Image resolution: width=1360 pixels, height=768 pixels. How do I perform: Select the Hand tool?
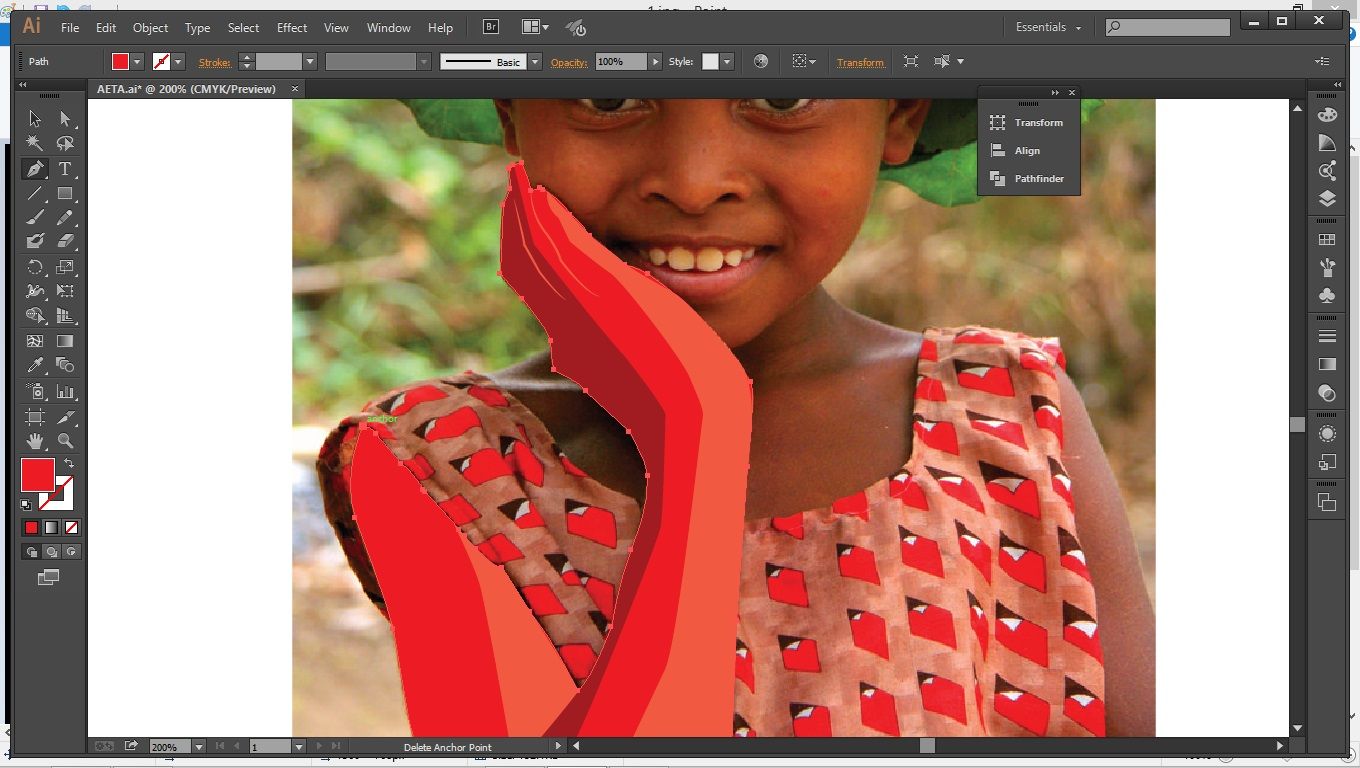pyautogui.click(x=35, y=440)
